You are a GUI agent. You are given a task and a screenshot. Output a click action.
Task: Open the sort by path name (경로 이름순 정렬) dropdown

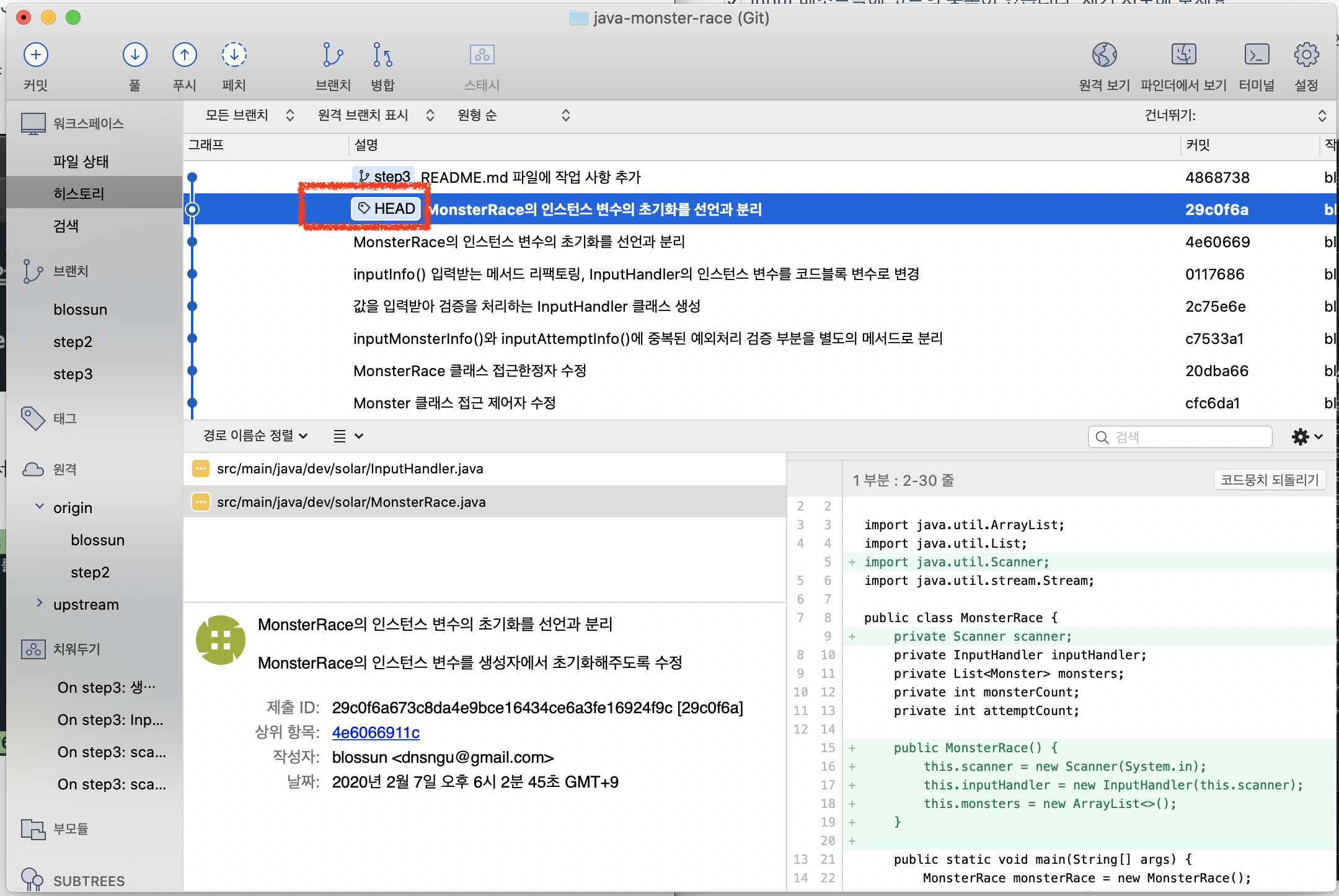coord(255,436)
